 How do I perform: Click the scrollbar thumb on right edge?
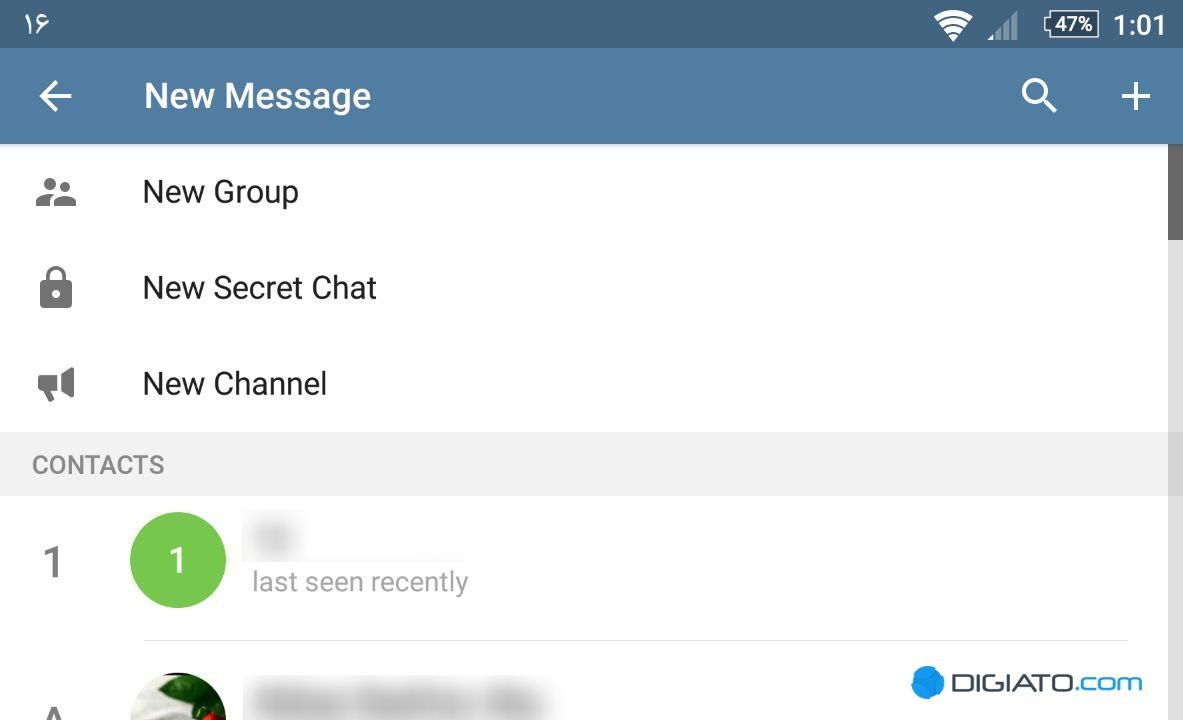pos(1175,192)
